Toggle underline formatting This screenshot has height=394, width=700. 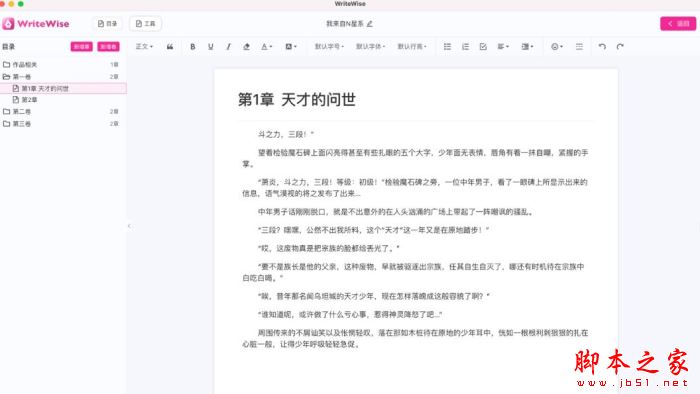point(211,46)
